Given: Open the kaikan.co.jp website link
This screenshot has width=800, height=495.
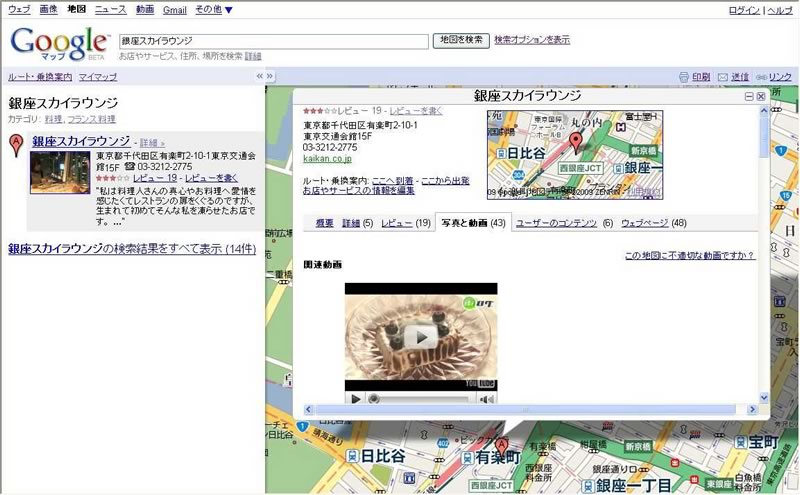Looking at the screenshot, I should point(328,158).
